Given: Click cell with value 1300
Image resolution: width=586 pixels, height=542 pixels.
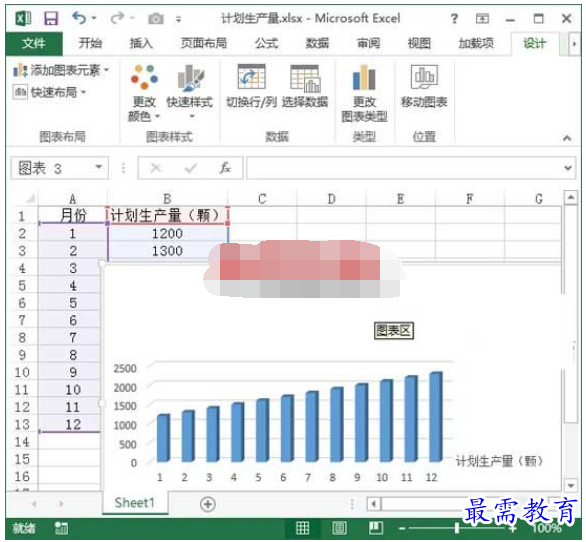Looking at the screenshot, I should point(168,250).
